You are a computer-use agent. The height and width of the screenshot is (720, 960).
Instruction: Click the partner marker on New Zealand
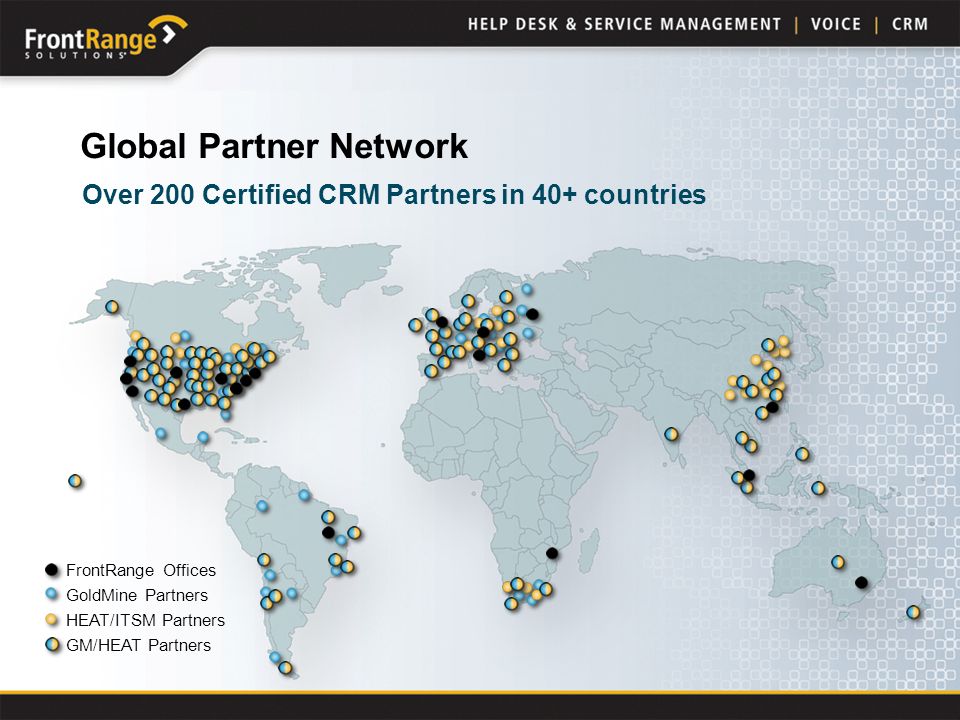[x=913, y=612]
